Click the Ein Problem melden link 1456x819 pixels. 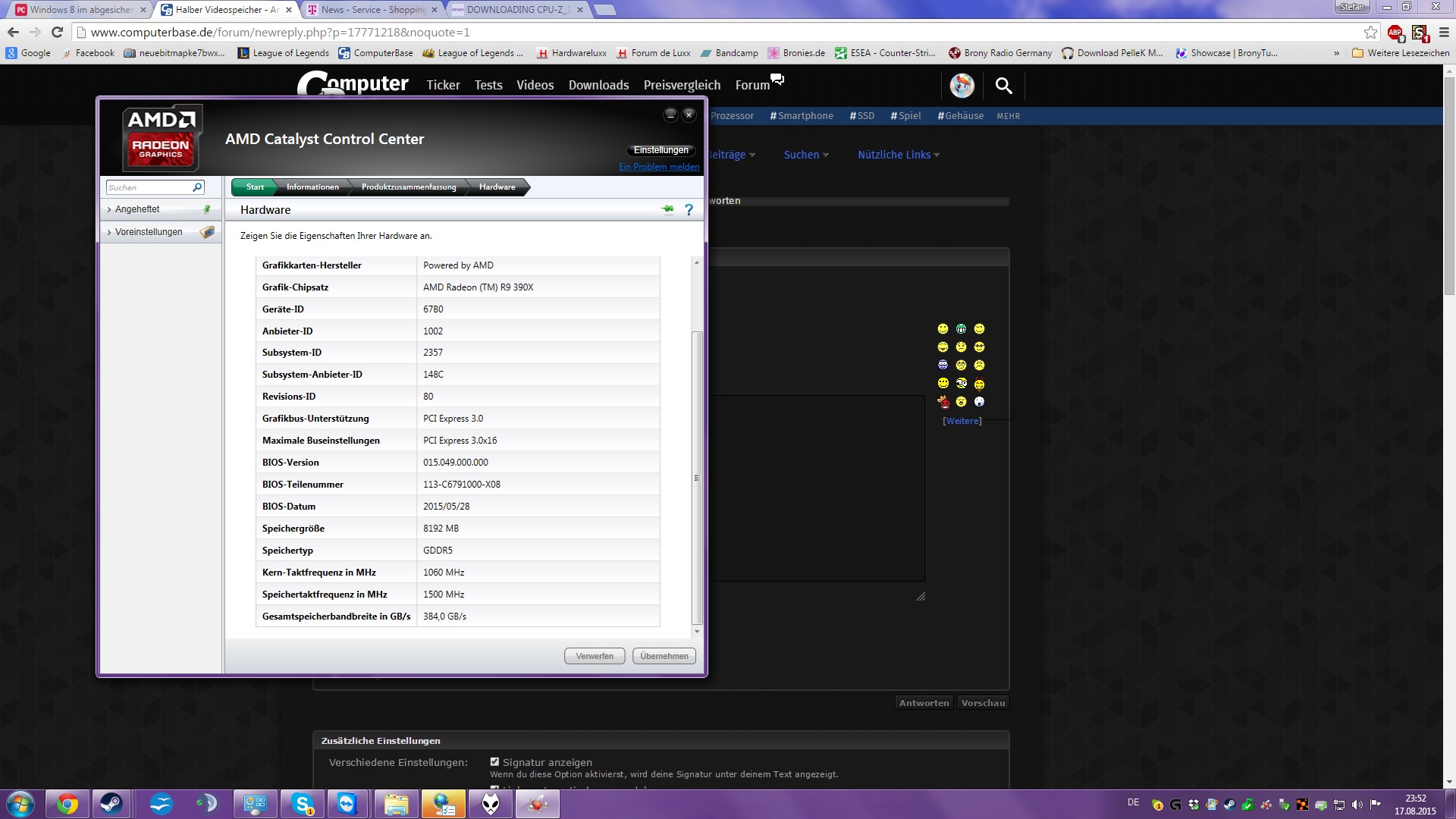click(x=659, y=167)
